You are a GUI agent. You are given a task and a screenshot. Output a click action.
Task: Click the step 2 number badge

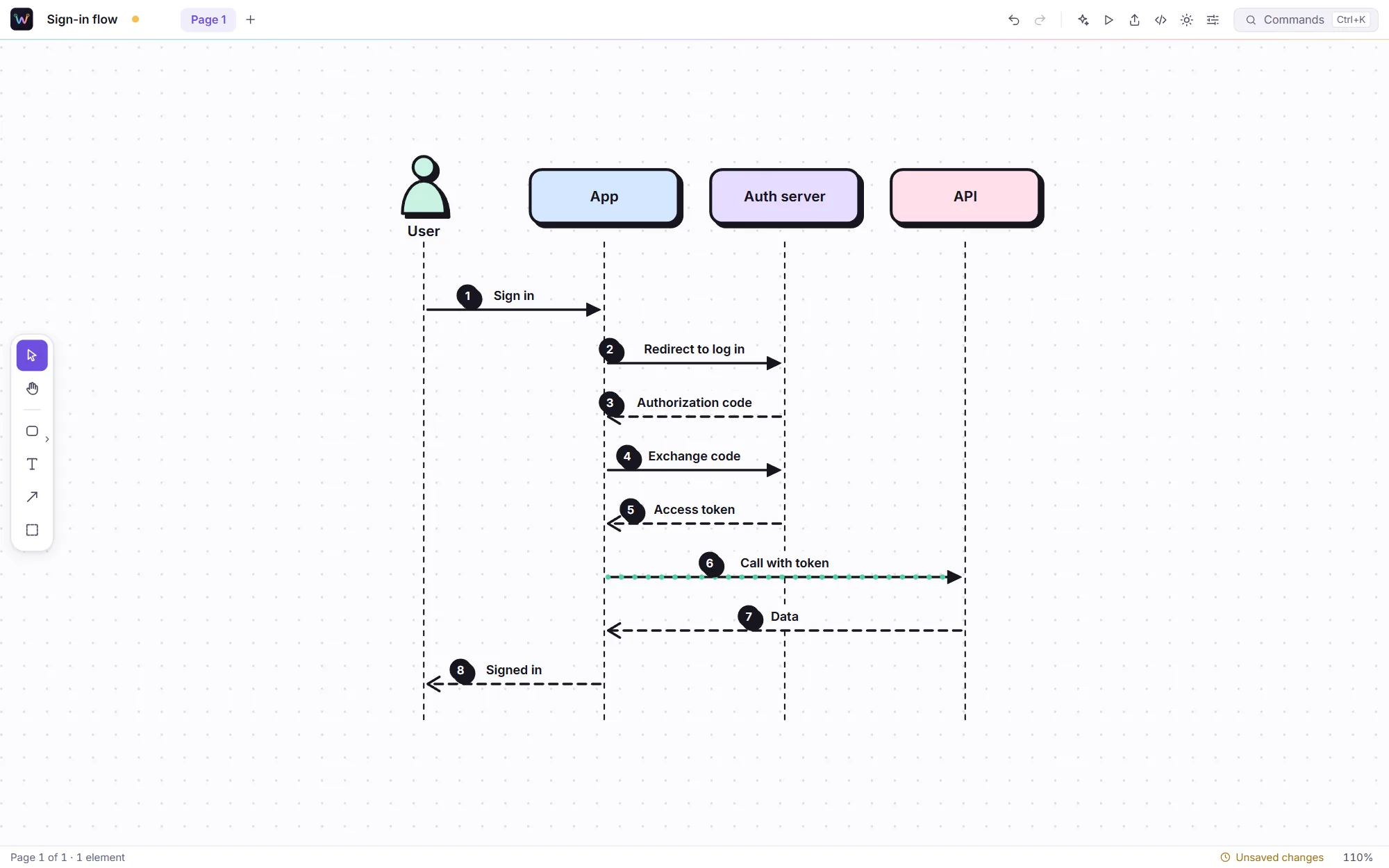610,350
